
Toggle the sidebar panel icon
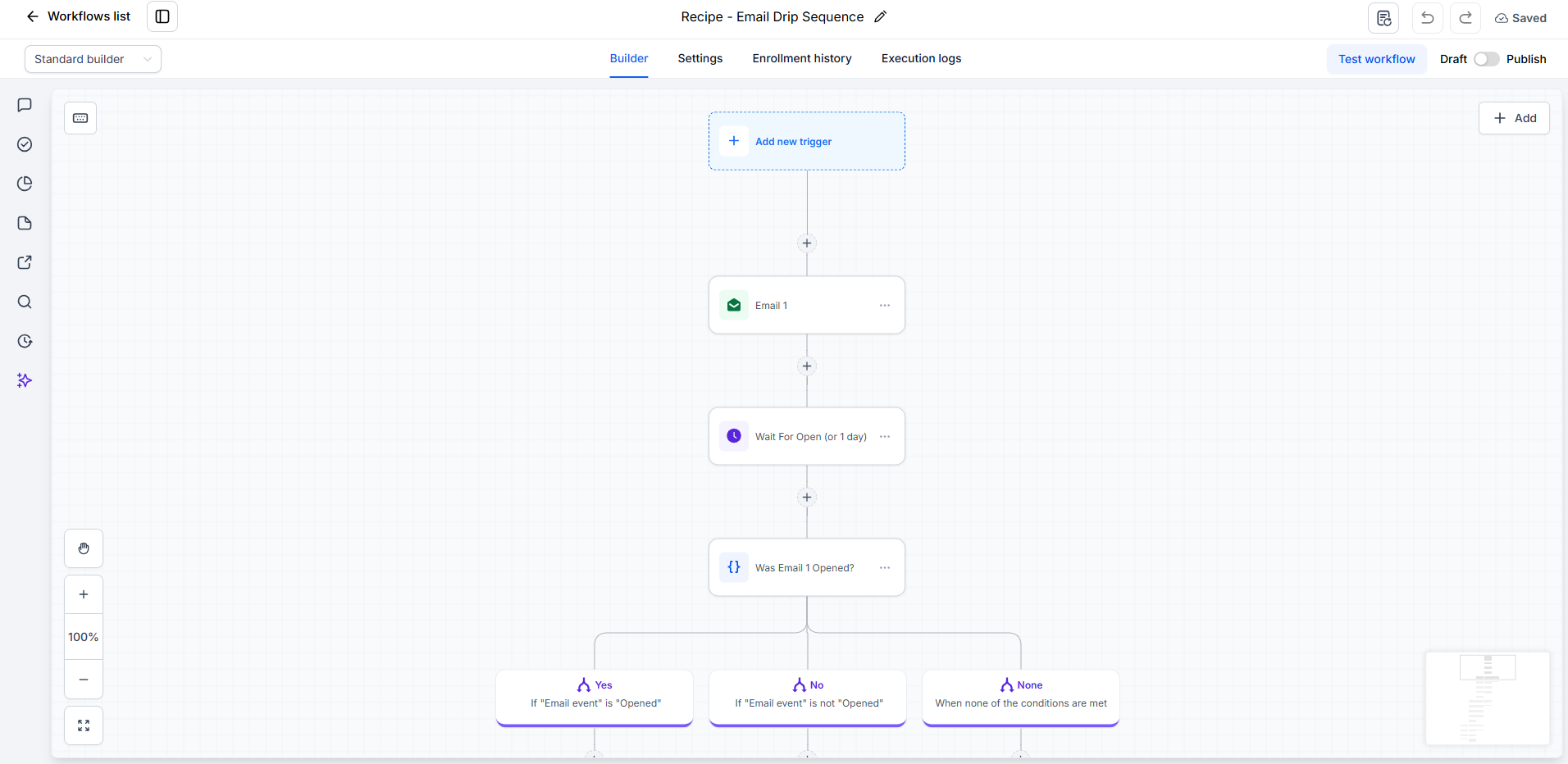[162, 16]
